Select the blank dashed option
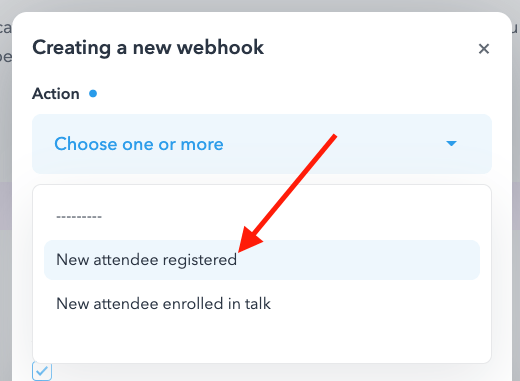The height and width of the screenshot is (381, 520). 79,217
